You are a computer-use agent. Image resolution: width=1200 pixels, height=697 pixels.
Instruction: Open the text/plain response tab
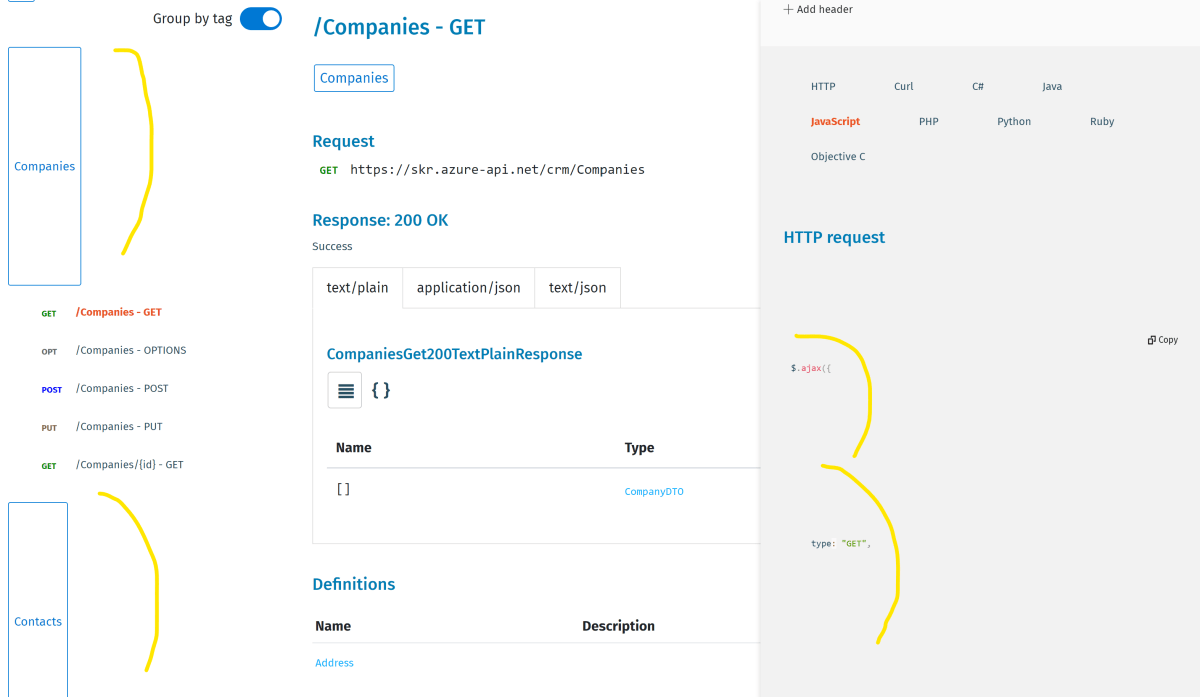[x=357, y=287]
